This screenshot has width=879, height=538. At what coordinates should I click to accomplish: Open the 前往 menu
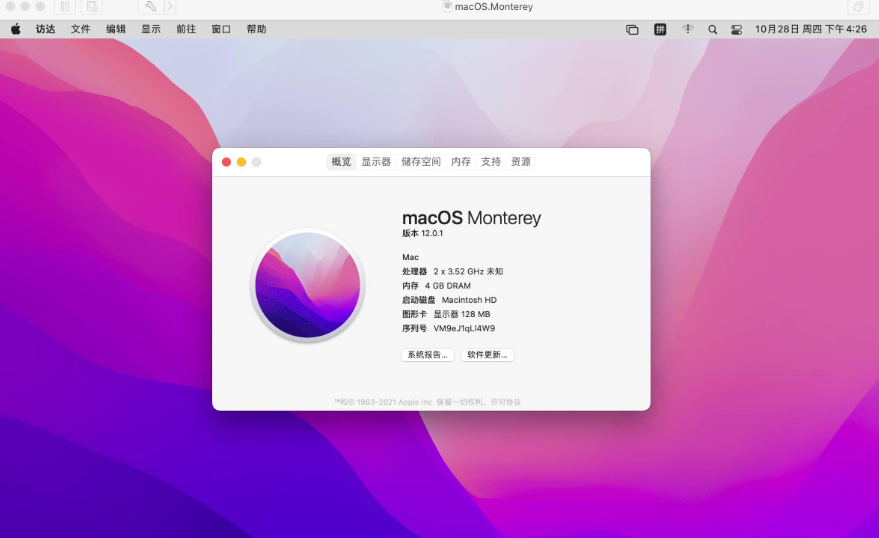pos(186,29)
